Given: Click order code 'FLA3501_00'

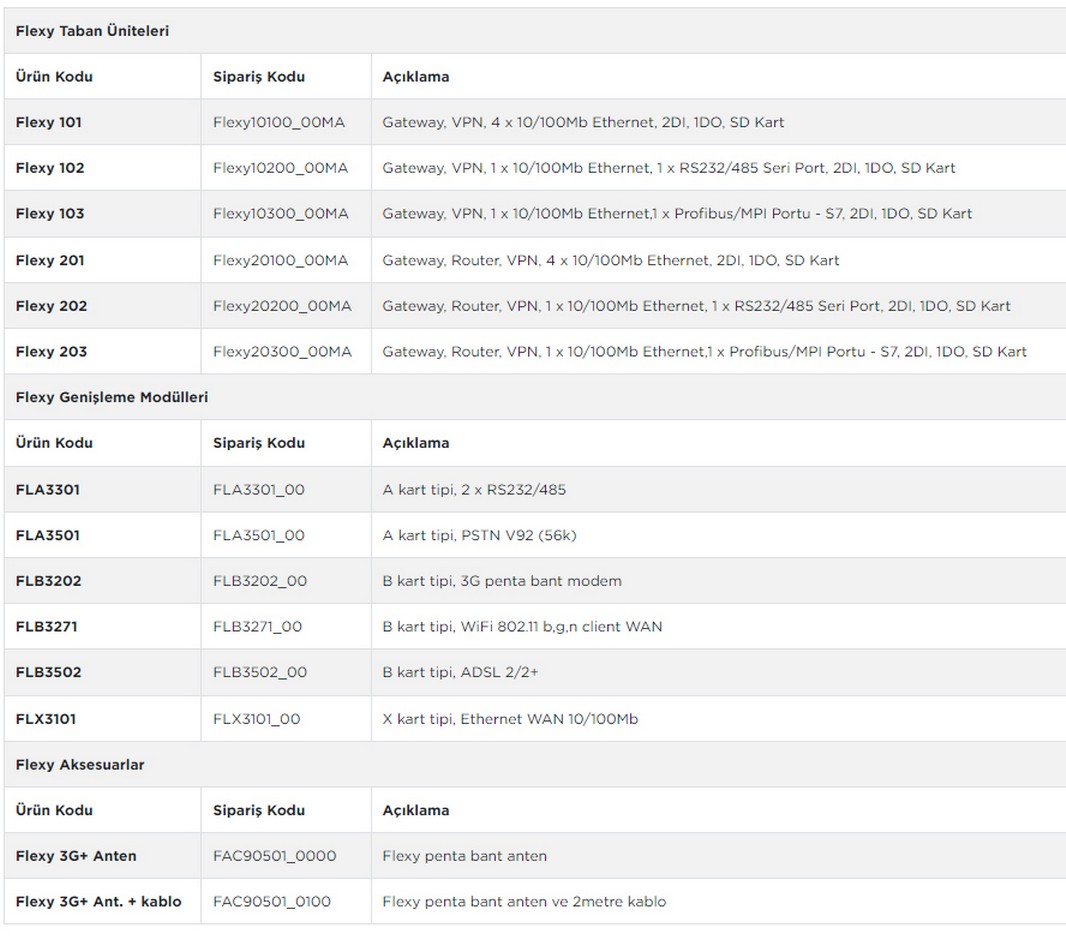Looking at the screenshot, I should [258, 535].
